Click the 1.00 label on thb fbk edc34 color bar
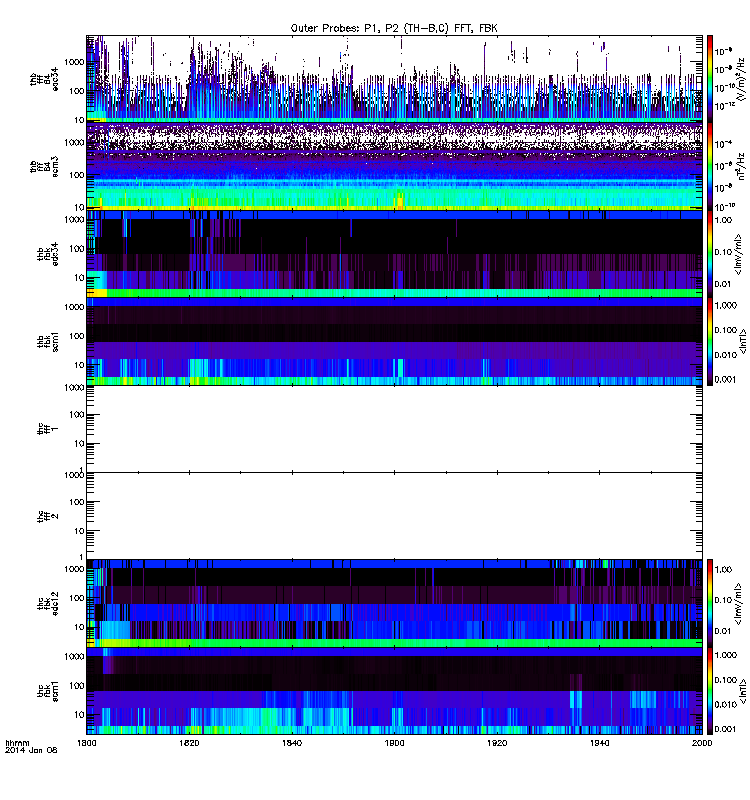750x800 pixels. point(723,220)
